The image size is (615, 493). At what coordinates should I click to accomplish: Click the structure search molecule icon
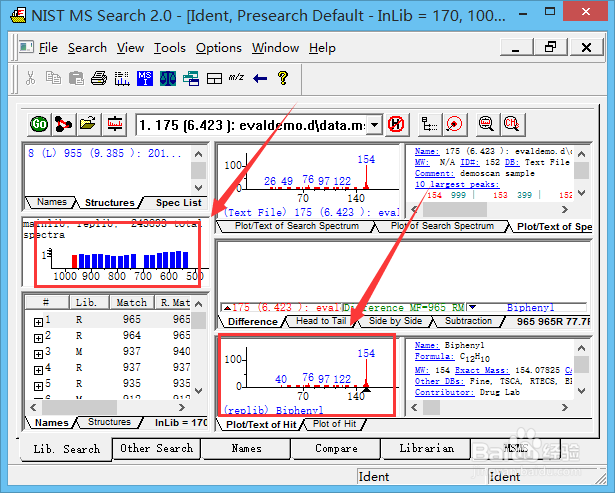(x=63, y=124)
